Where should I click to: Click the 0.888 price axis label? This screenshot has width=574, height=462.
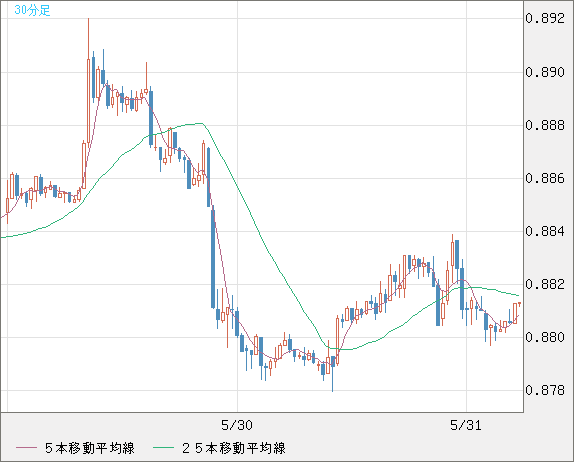545,125
